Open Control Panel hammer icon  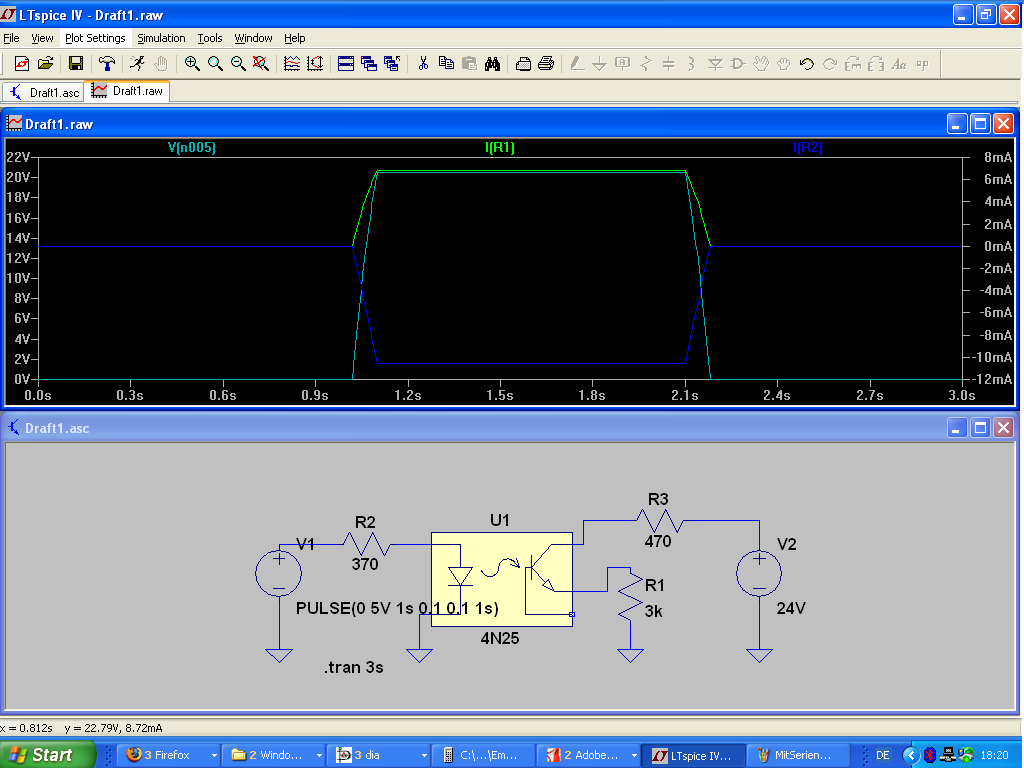(x=106, y=64)
